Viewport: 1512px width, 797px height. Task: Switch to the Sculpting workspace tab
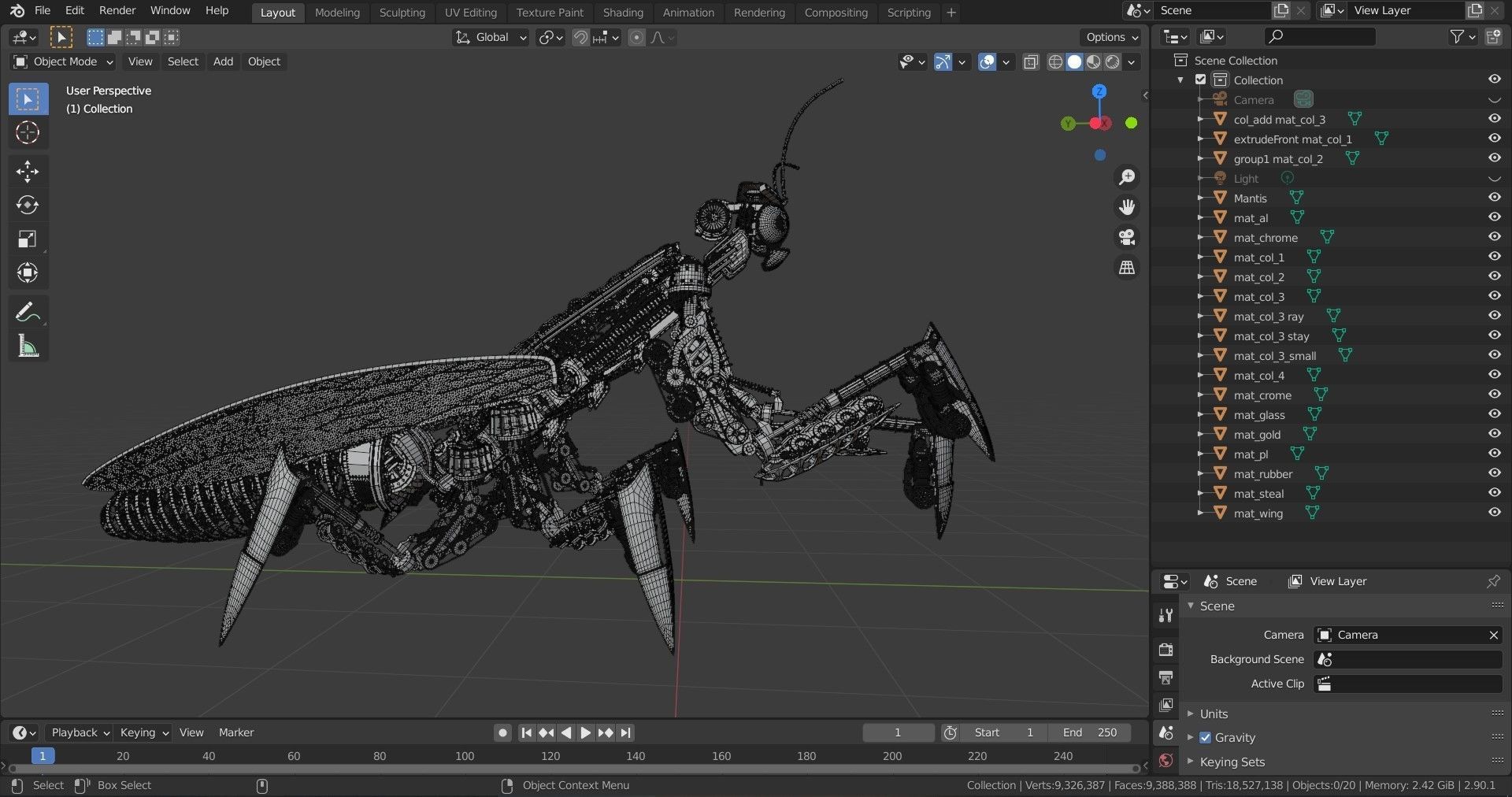402,13
